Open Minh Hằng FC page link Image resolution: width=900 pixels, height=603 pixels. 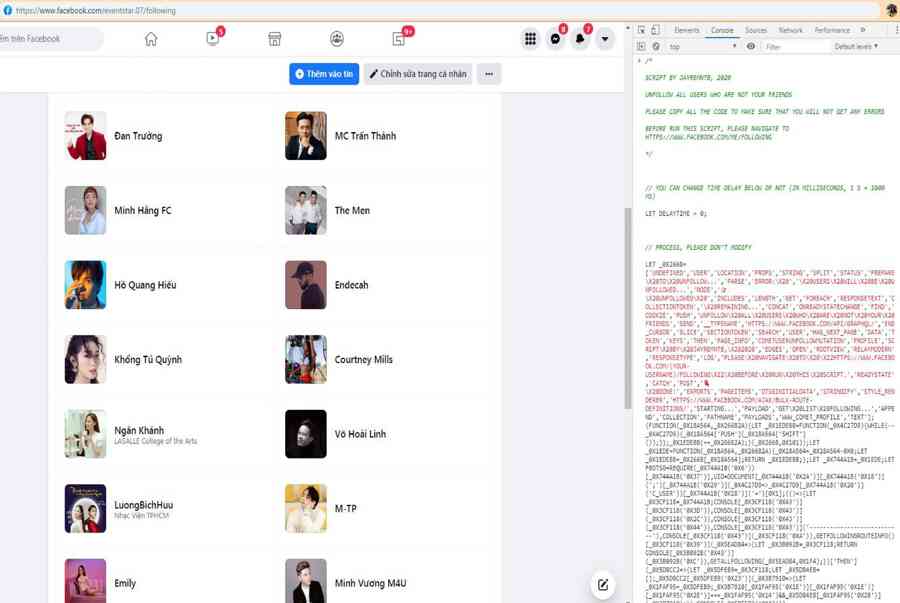tap(143, 211)
